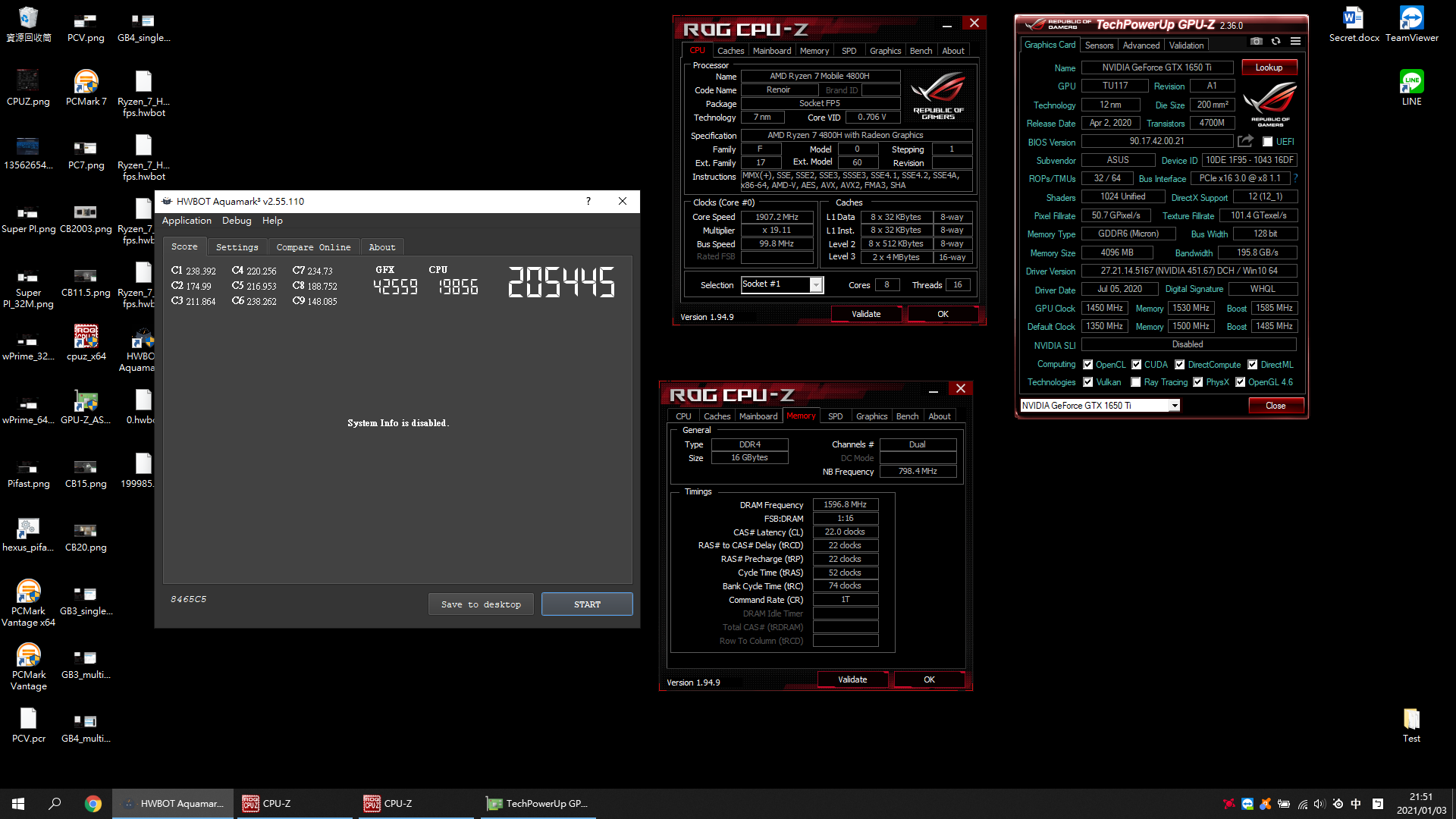Open the Help menu in Aquamark
This screenshot has height=819, width=1456.
pos(272,221)
